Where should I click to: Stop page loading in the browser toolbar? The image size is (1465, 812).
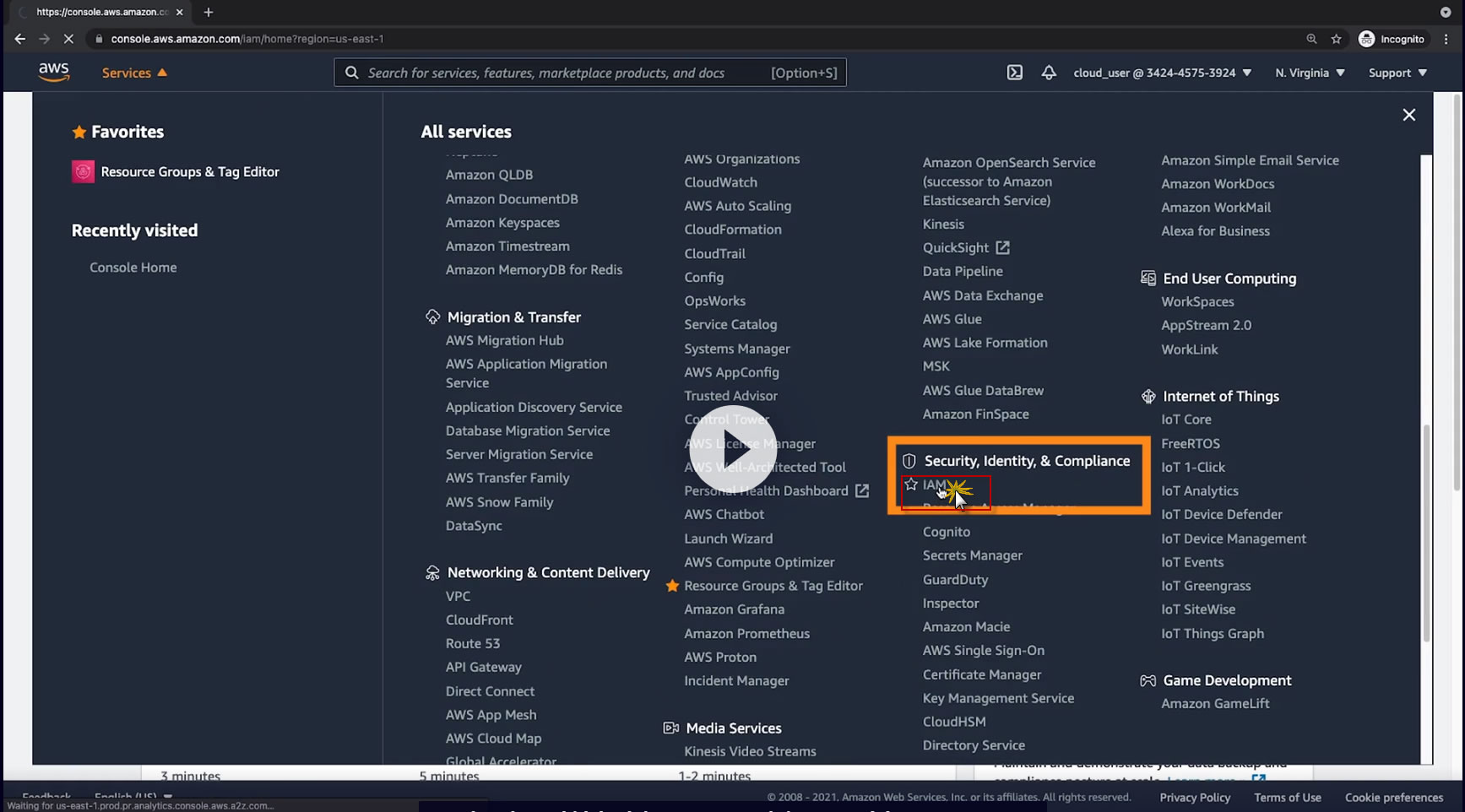[68, 39]
